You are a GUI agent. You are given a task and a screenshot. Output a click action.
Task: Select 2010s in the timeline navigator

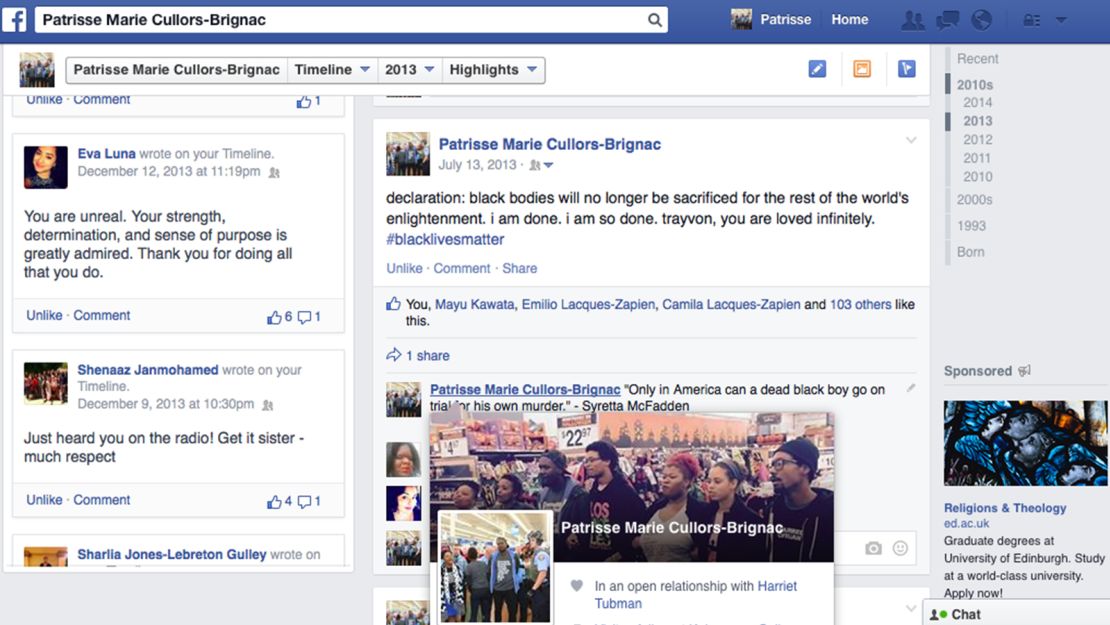pos(975,84)
